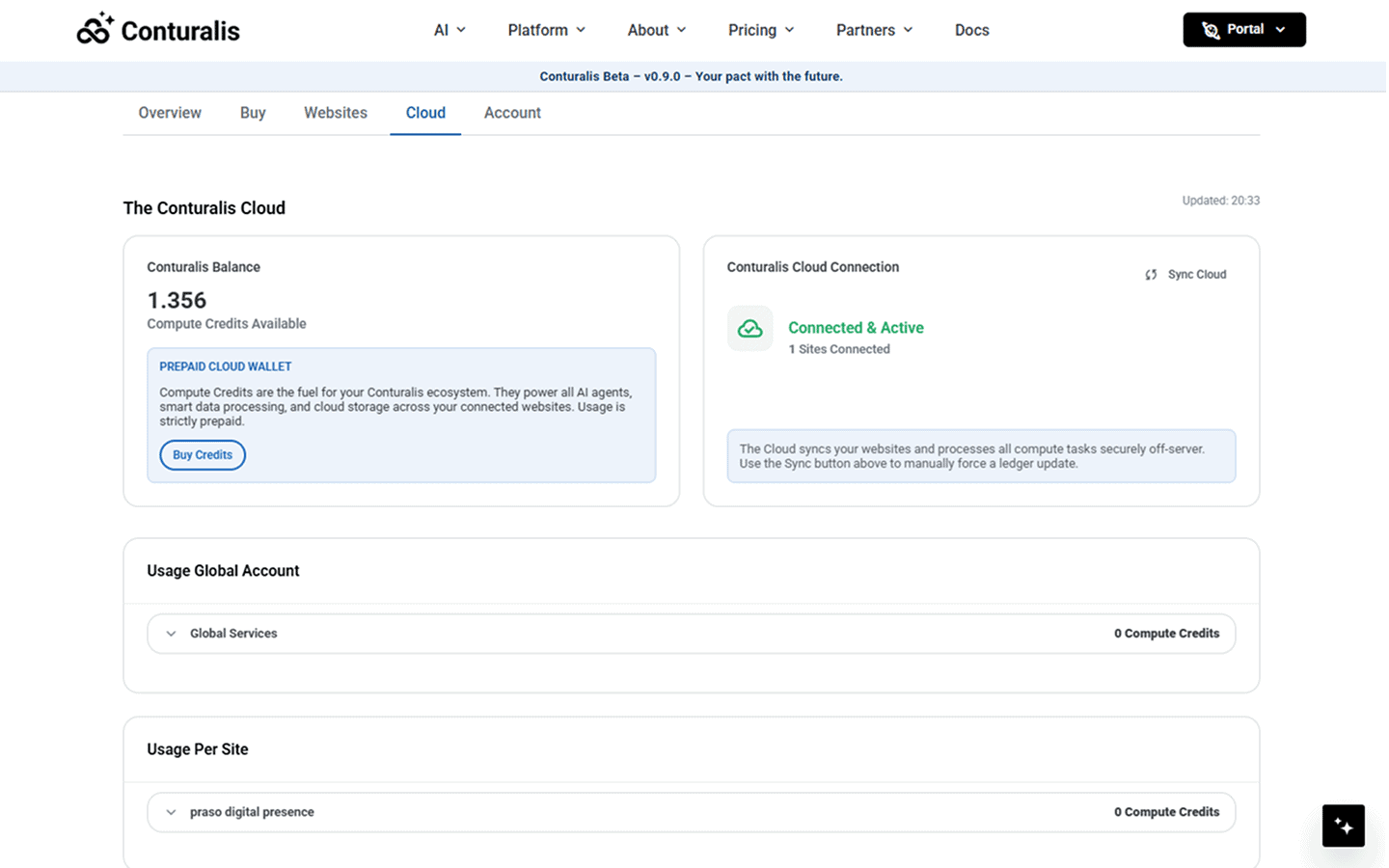This screenshot has height=868, width=1389.
Task: Click the Conturalis Cloud Connection title
Action: 813,267
